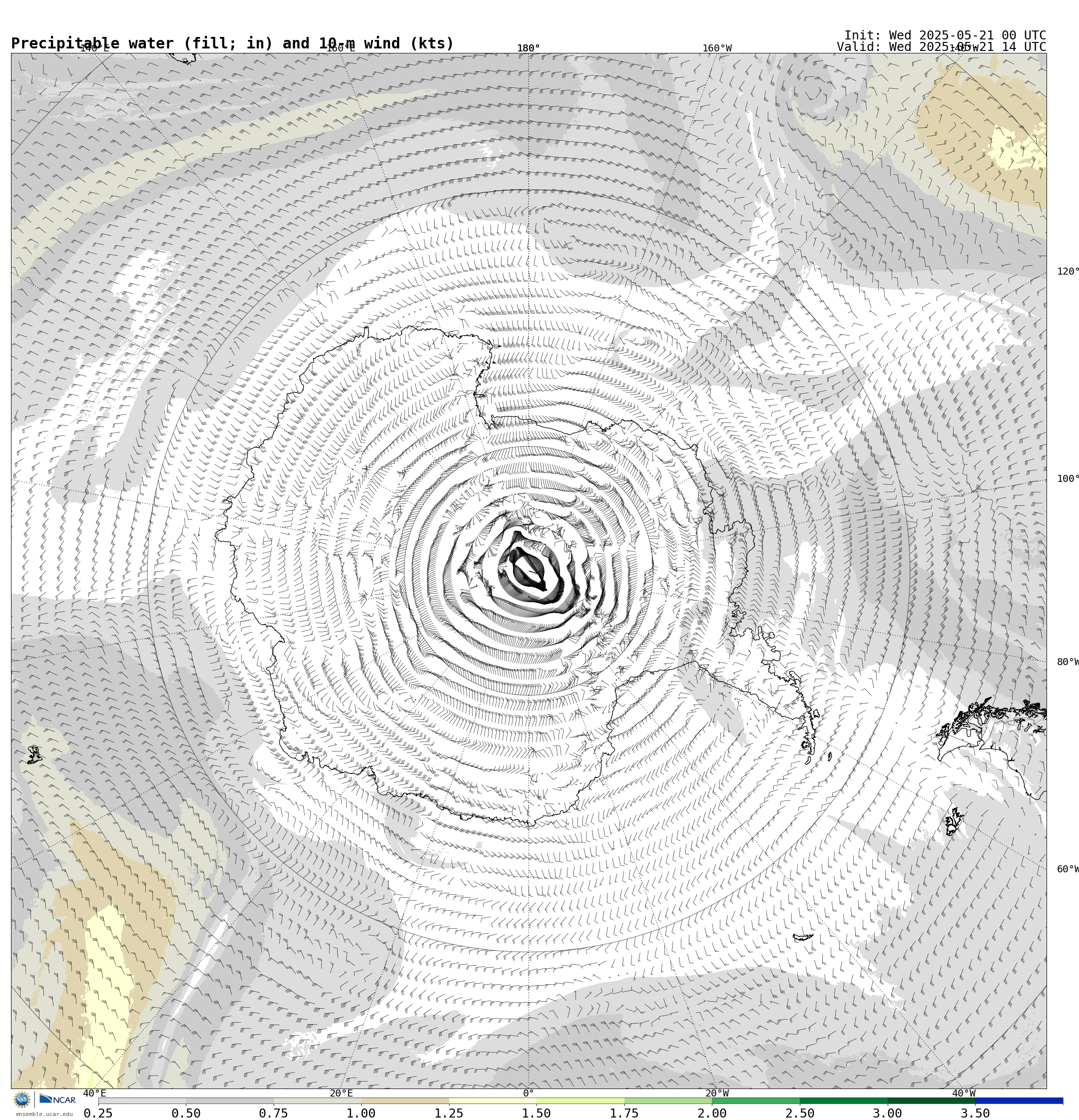
Task: Click the 1.50 colorbar tick label
Action: (x=537, y=1113)
